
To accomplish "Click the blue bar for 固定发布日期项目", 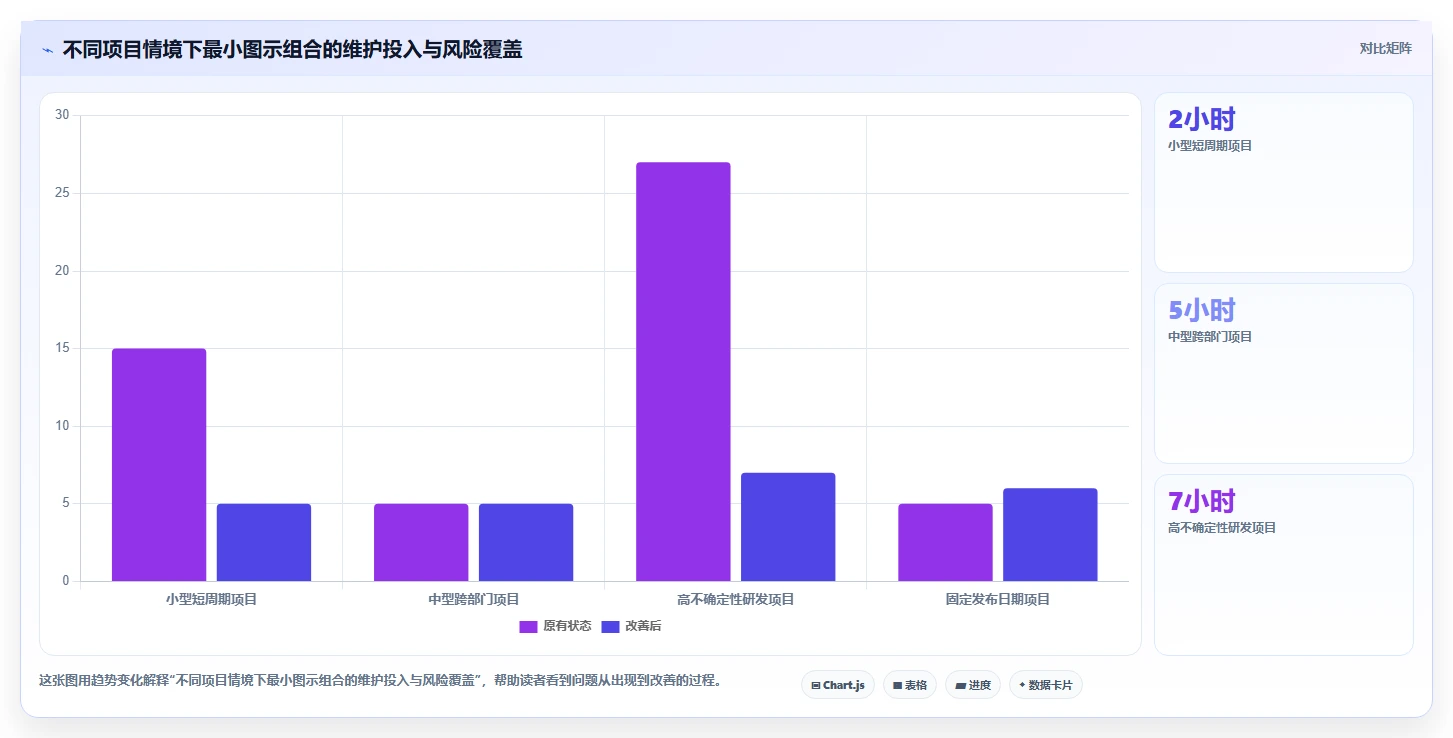I will tap(1050, 535).
